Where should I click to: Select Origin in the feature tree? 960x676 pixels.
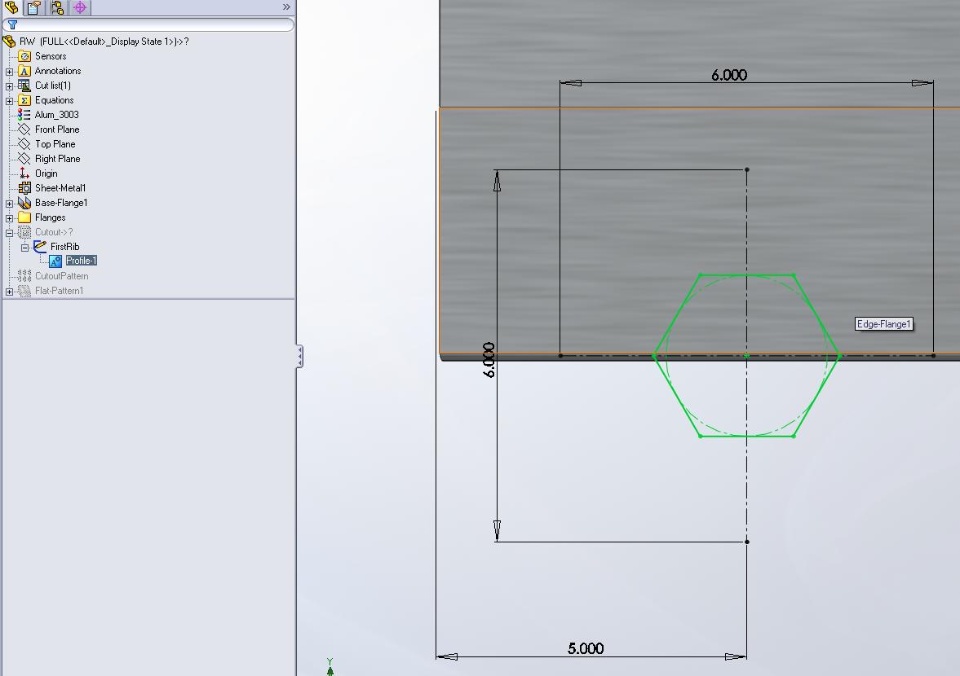[x=46, y=174]
